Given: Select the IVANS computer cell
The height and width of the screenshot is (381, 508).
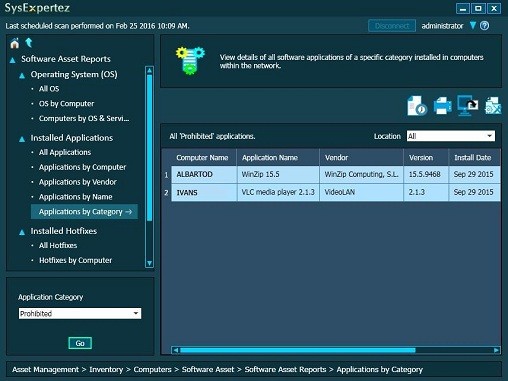Looking at the screenshot, I should click(x=204, y=192).
